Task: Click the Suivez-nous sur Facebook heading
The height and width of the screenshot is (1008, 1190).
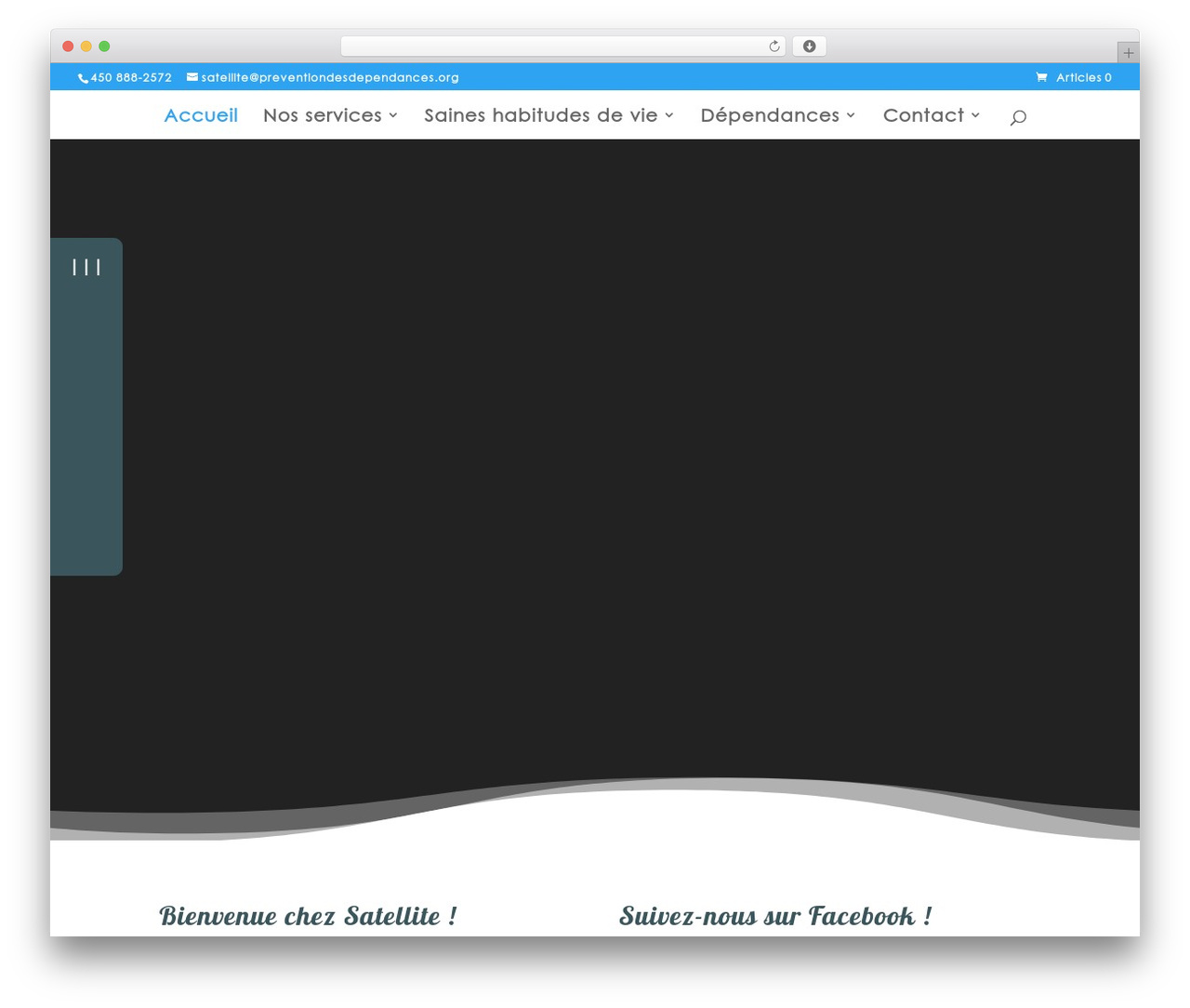Action: (775, 916)
